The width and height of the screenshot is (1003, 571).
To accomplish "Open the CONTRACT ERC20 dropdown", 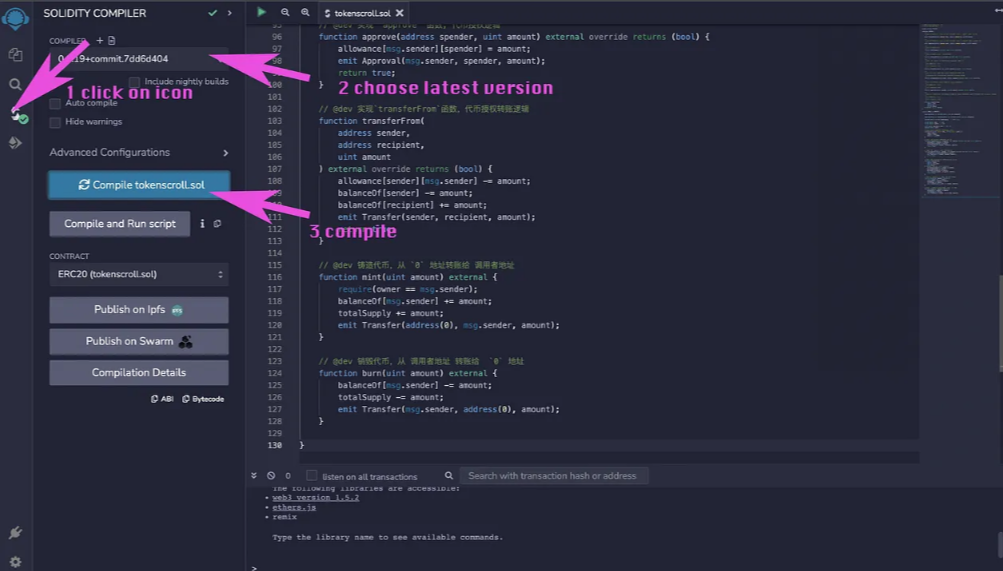I will pos(139,274).
